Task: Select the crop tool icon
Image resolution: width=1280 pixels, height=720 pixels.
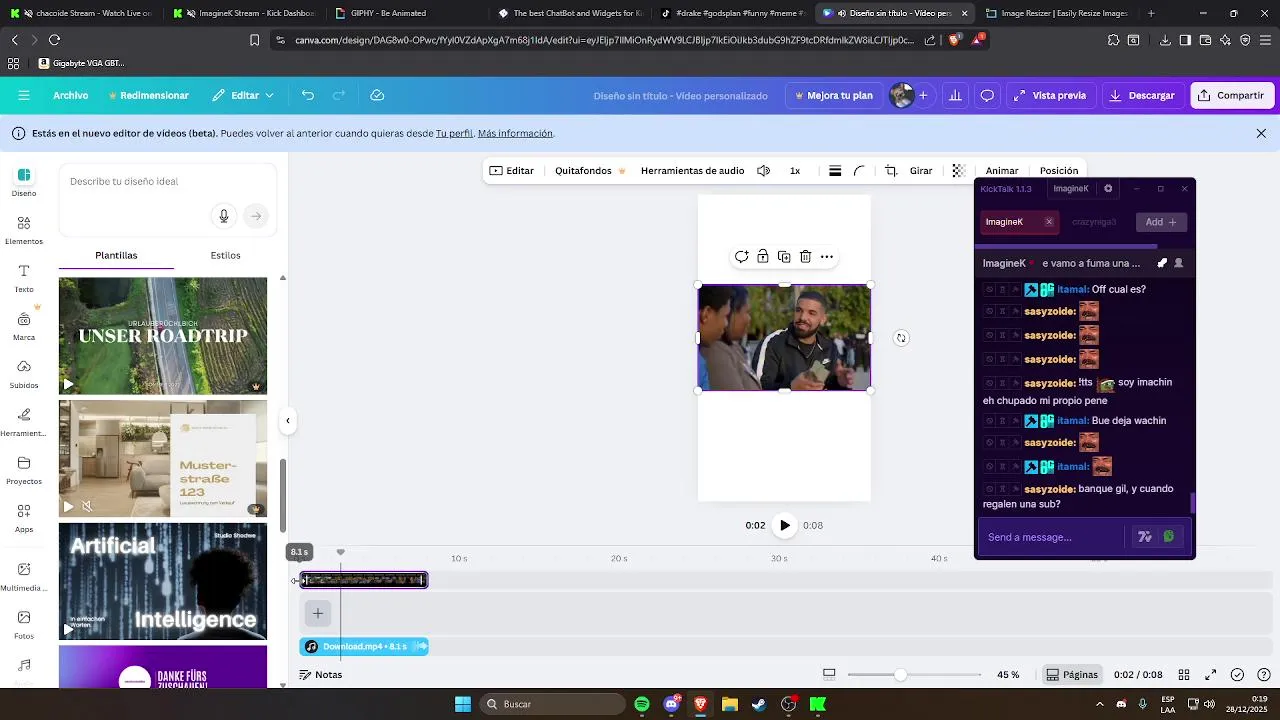Action: click(891, 171)
